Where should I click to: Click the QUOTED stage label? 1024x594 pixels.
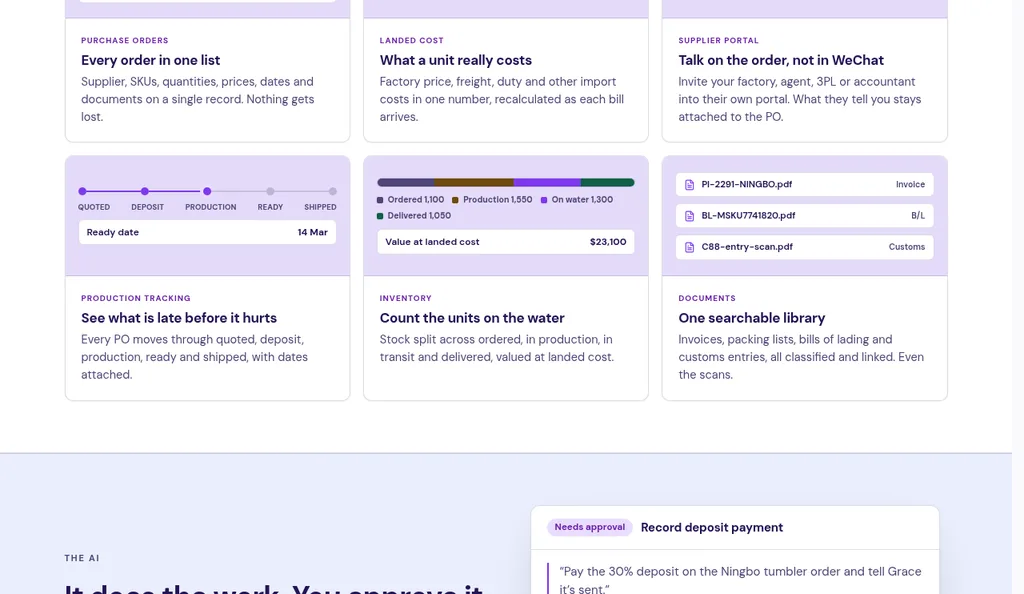(x=94, y=207)
